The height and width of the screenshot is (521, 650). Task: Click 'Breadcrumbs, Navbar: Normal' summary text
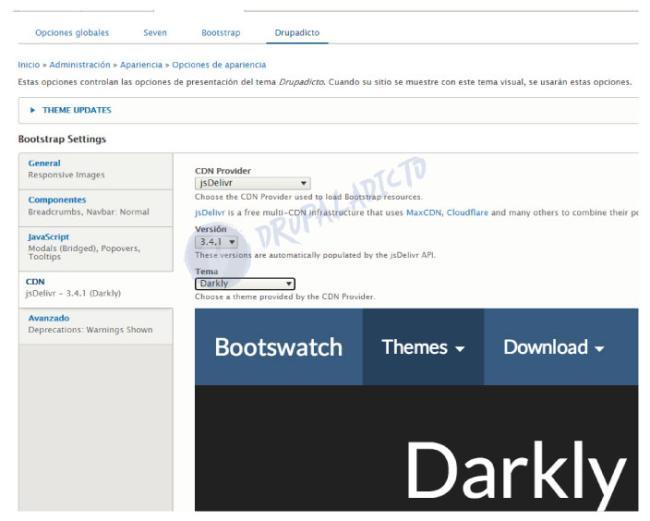(x=88, y=212)
